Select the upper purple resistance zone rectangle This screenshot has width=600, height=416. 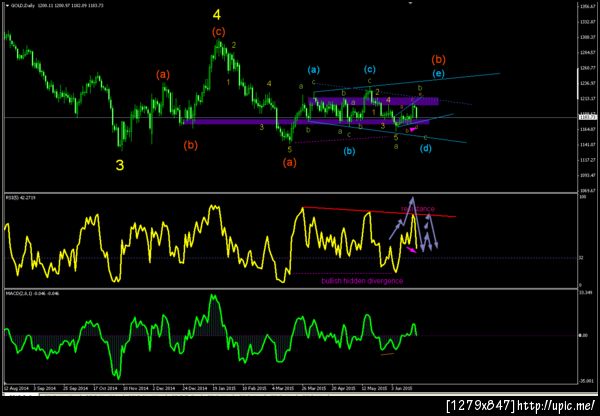(x=373, y=101)
